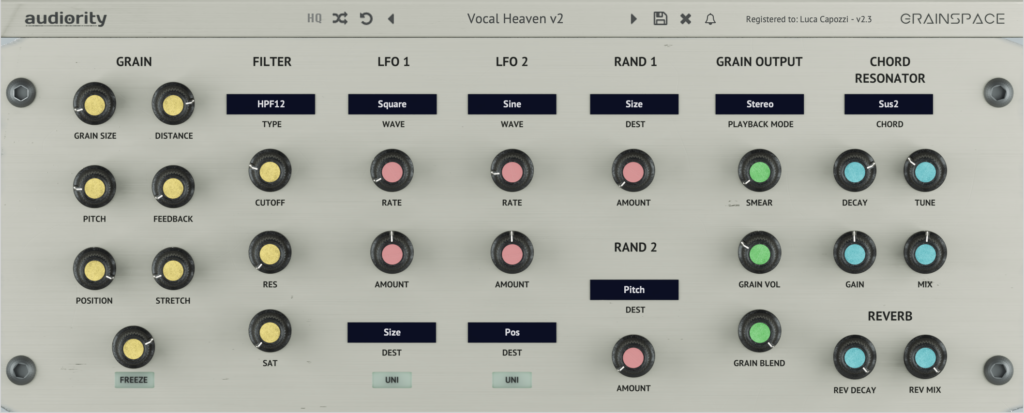1024x413 pixels.
Task: Delete preset with X icon
Action: pyautogui.click(x=685, y=19)
